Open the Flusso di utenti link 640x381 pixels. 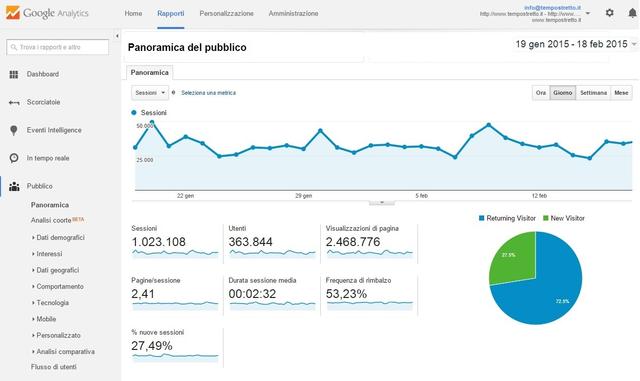tap(53, 367)
